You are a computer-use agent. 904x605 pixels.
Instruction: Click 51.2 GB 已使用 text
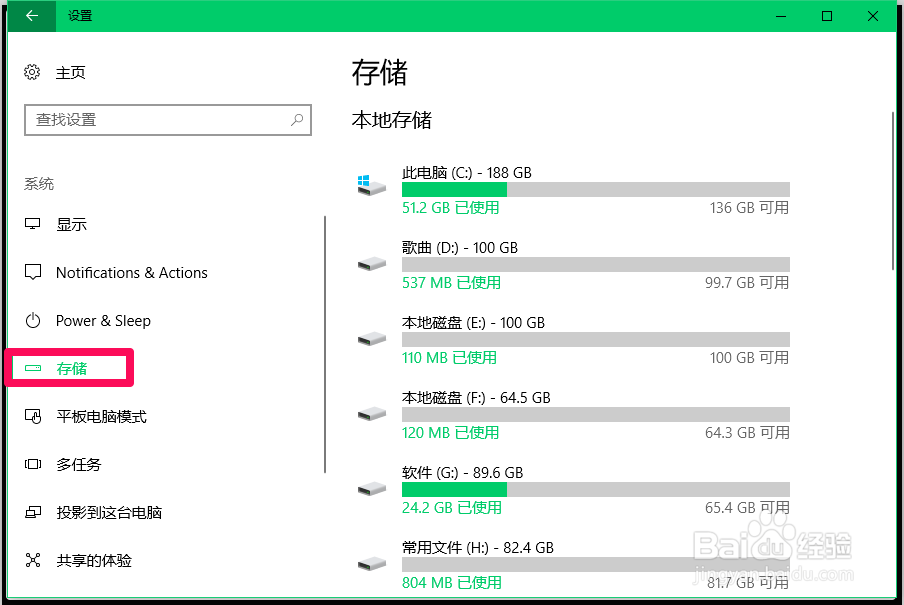(450, 208)
